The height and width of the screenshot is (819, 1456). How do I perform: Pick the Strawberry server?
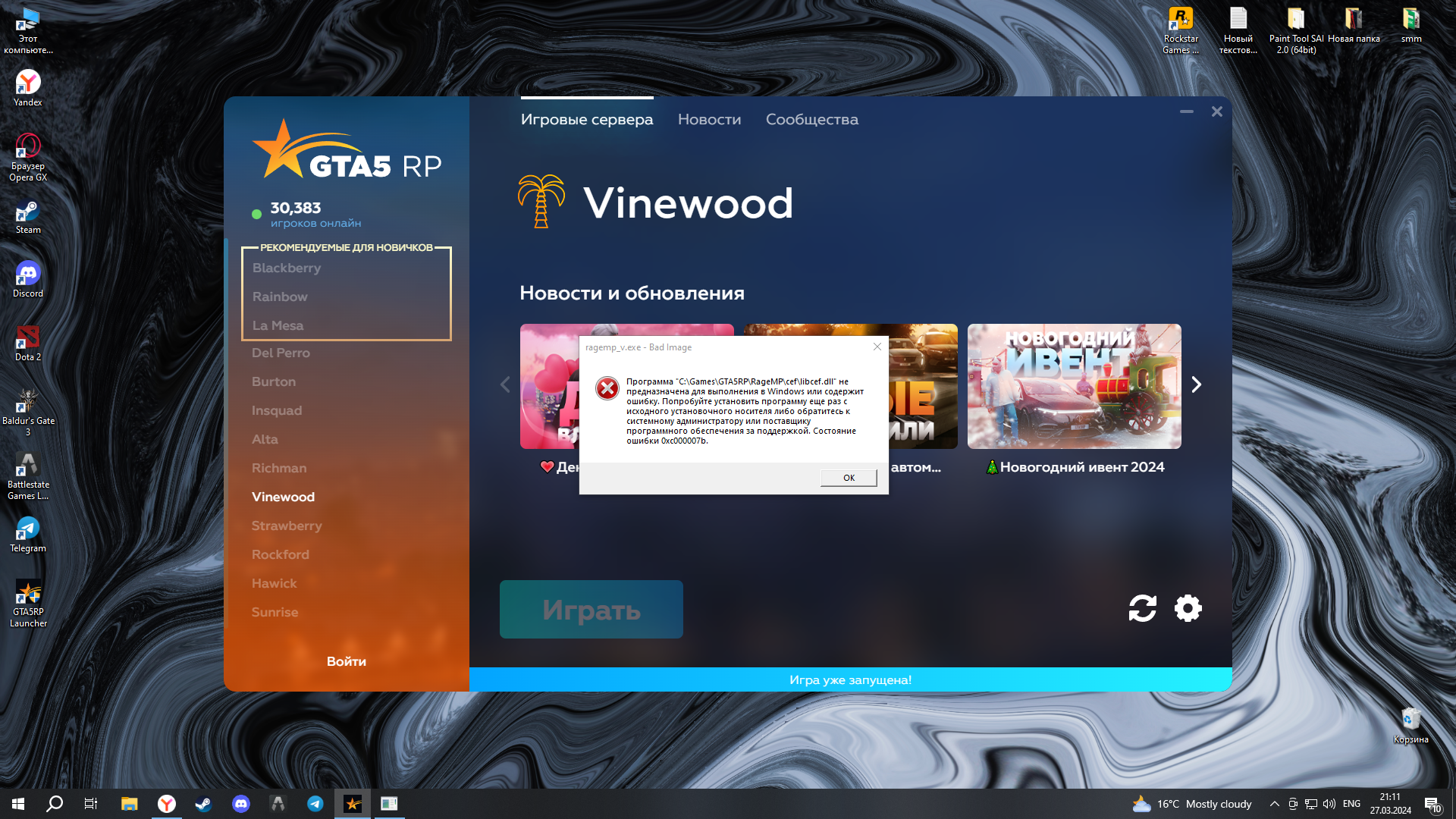click(x=287, y=526)
